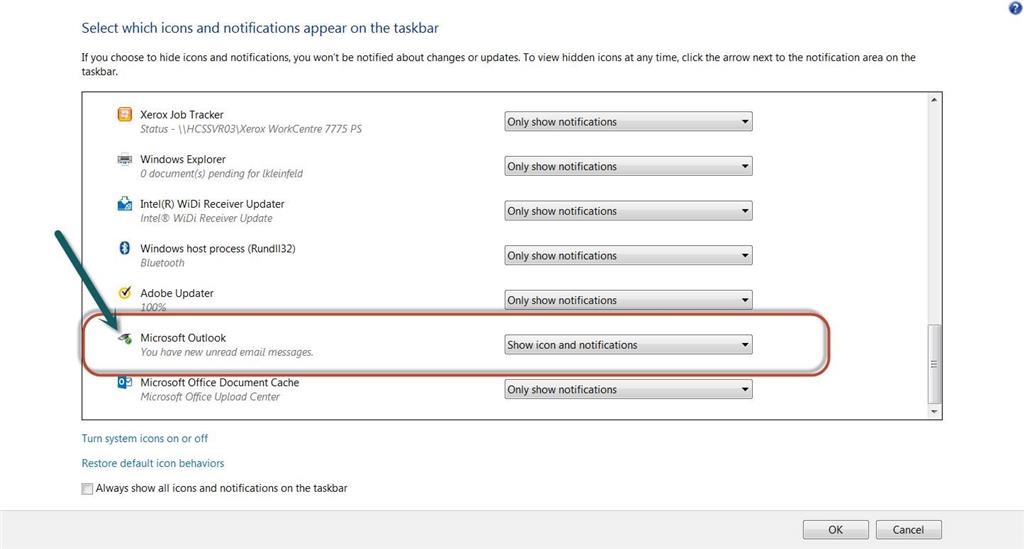
Task: Open Adobe Updater behavior dropdown
Action: click(x=628, y=300)
